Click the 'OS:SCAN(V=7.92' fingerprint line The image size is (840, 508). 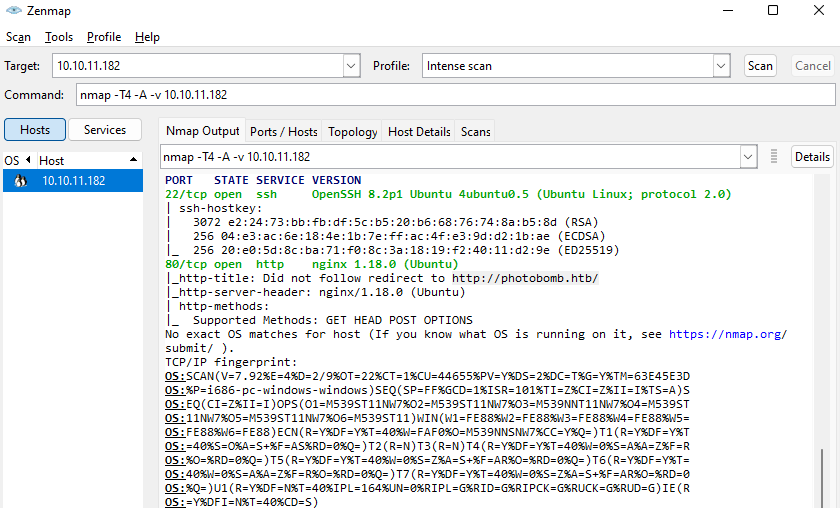pos(428,376)
